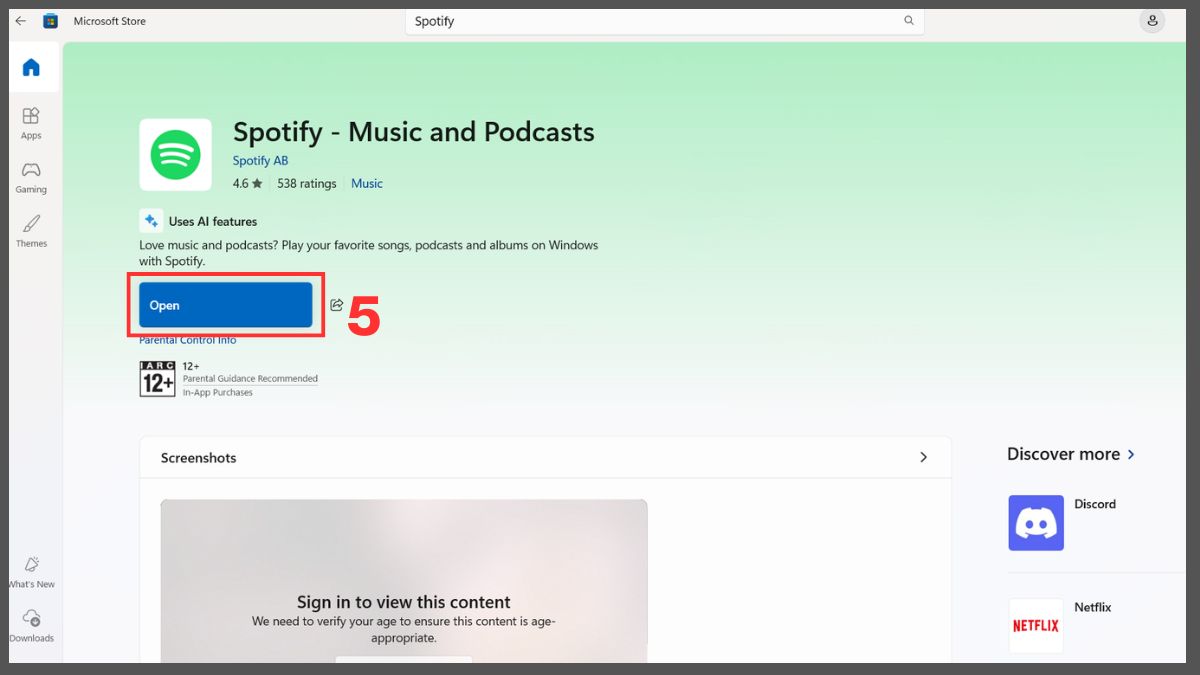This screenshot has height=675, width=1200.
Task: Expand the Discover more chevron
Action: pos(1131,454)
